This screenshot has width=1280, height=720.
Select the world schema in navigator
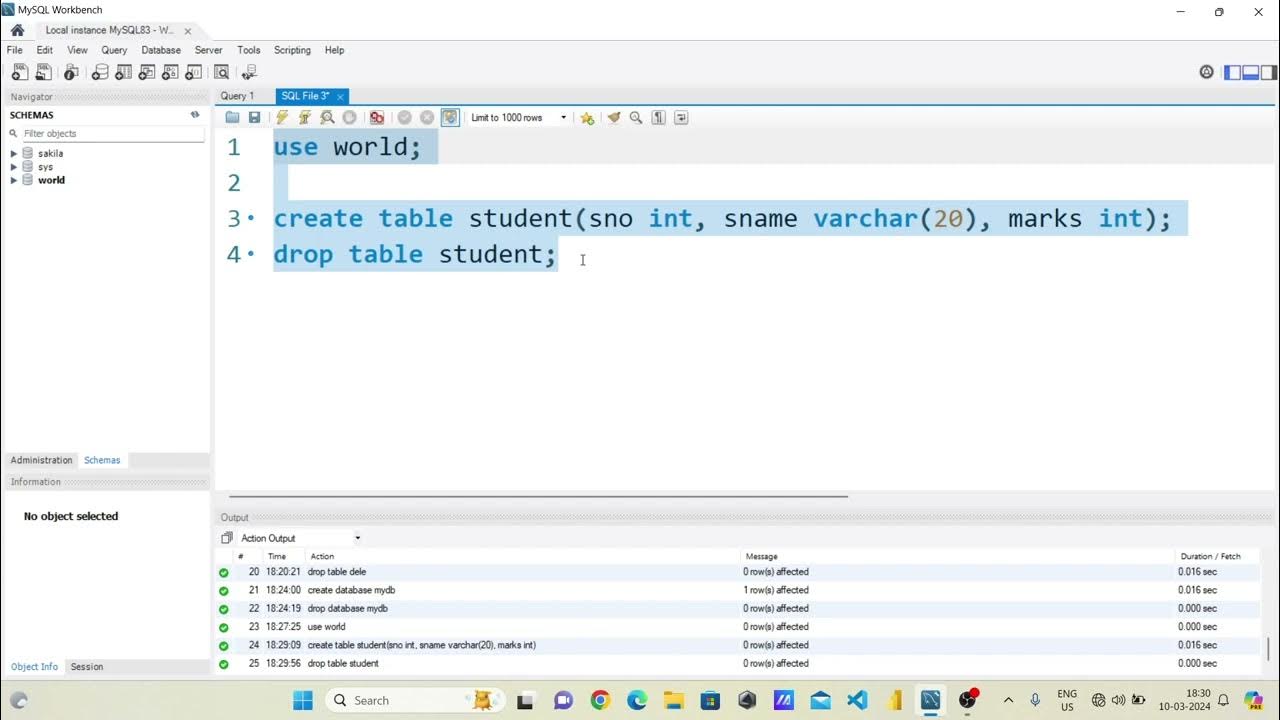pos(51,180)
